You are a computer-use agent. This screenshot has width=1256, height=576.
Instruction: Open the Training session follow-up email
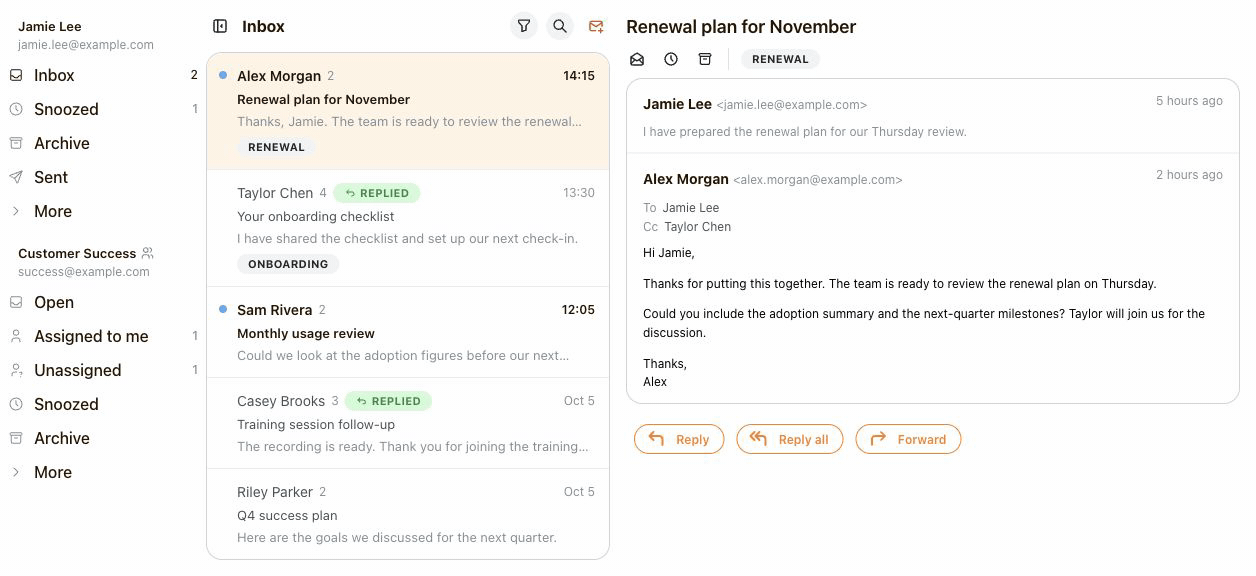(408, 423)
